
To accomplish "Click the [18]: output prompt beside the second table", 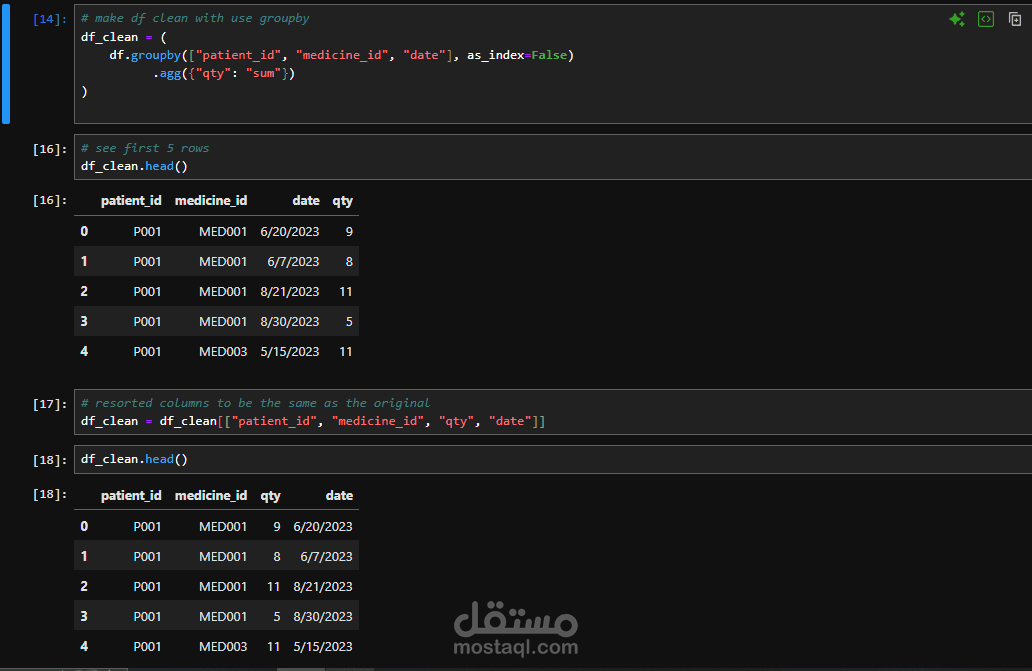I will (50, 494).
